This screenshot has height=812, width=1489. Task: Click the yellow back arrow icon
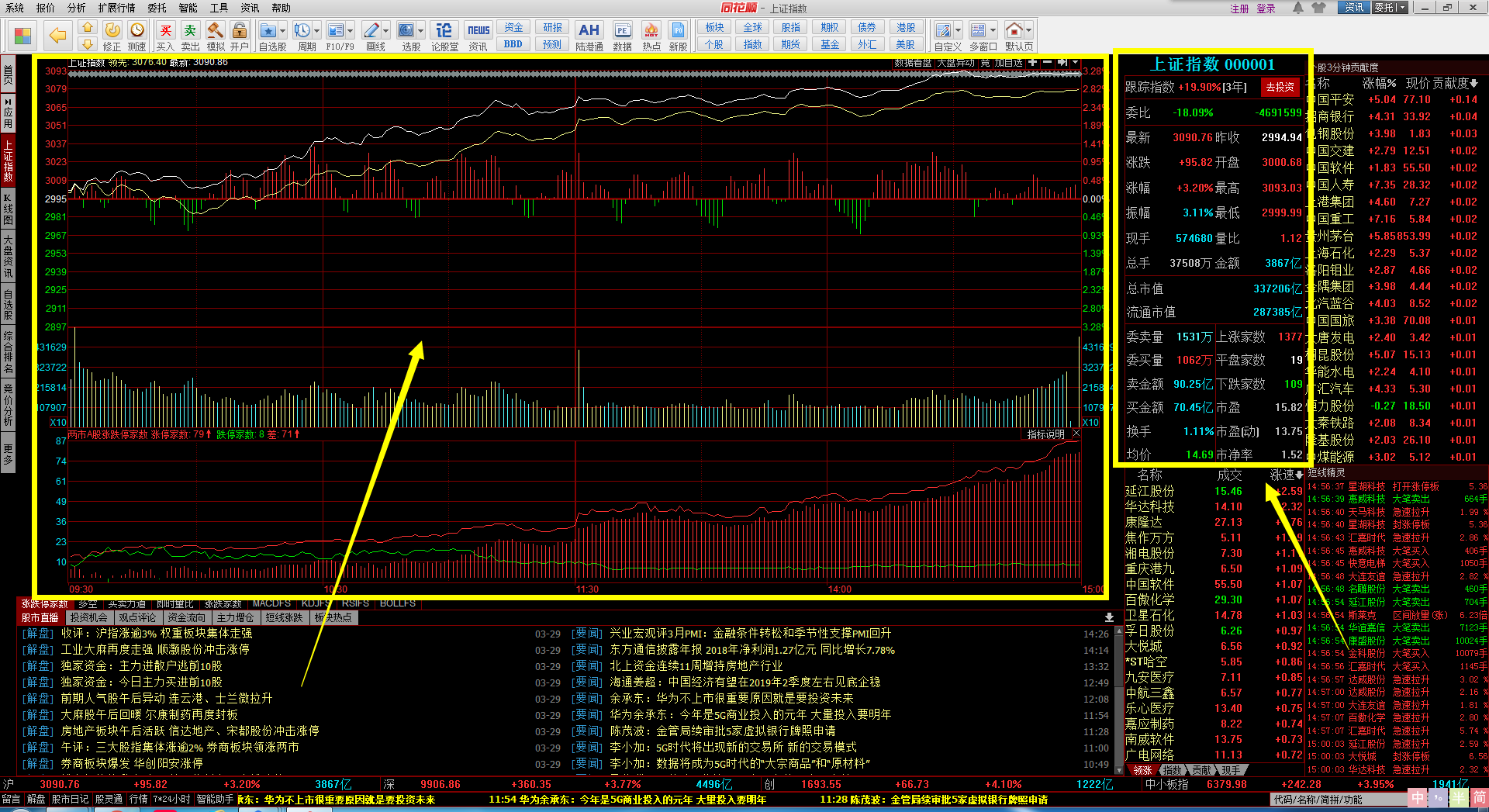point(57,35)
